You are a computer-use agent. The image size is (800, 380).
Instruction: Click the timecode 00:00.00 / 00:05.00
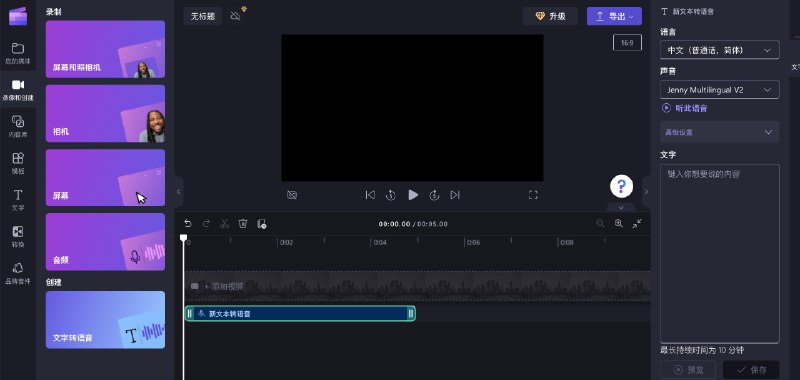[x=413, y=224]
